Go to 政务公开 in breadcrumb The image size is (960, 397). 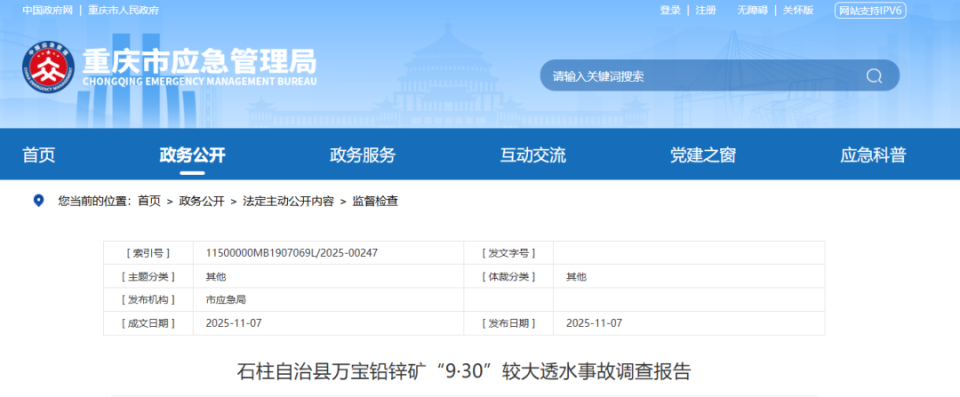[201, 201]
